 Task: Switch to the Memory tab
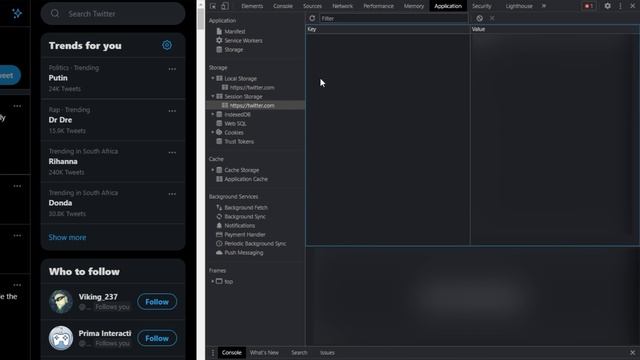[413, 6]
